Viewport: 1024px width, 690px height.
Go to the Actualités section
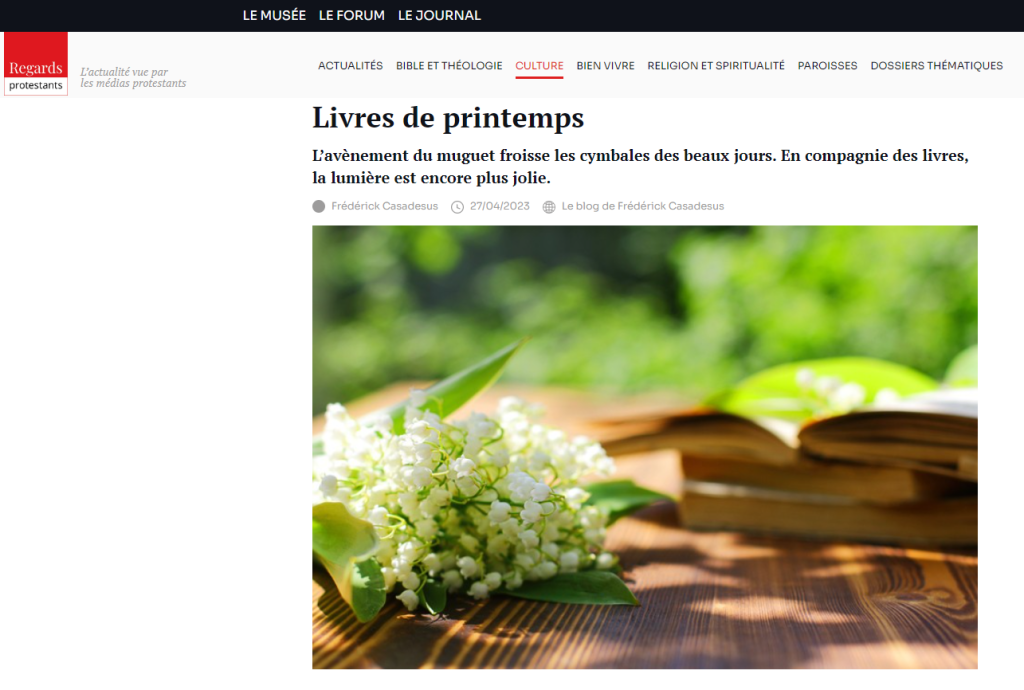pos(350,65)
